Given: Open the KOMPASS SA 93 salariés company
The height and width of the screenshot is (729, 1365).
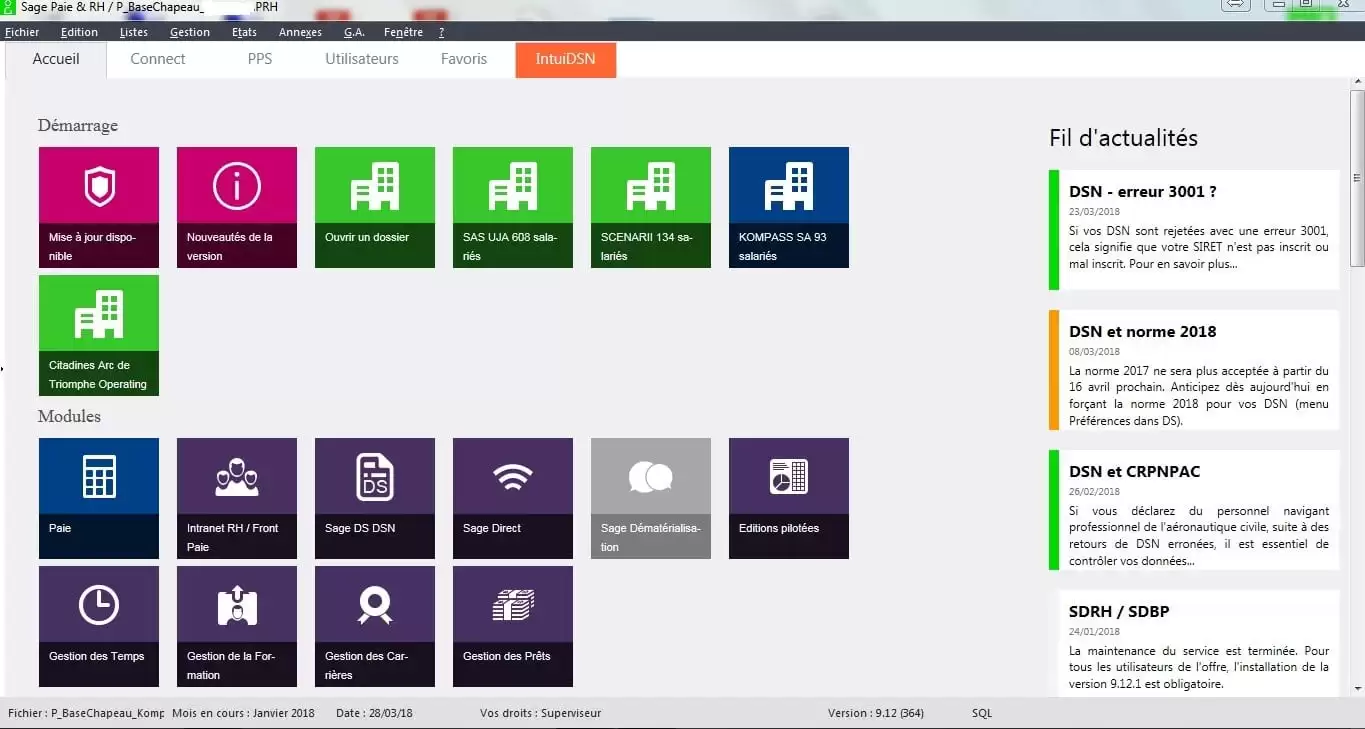Looking at the screenshot, I should tap(788, 207).
